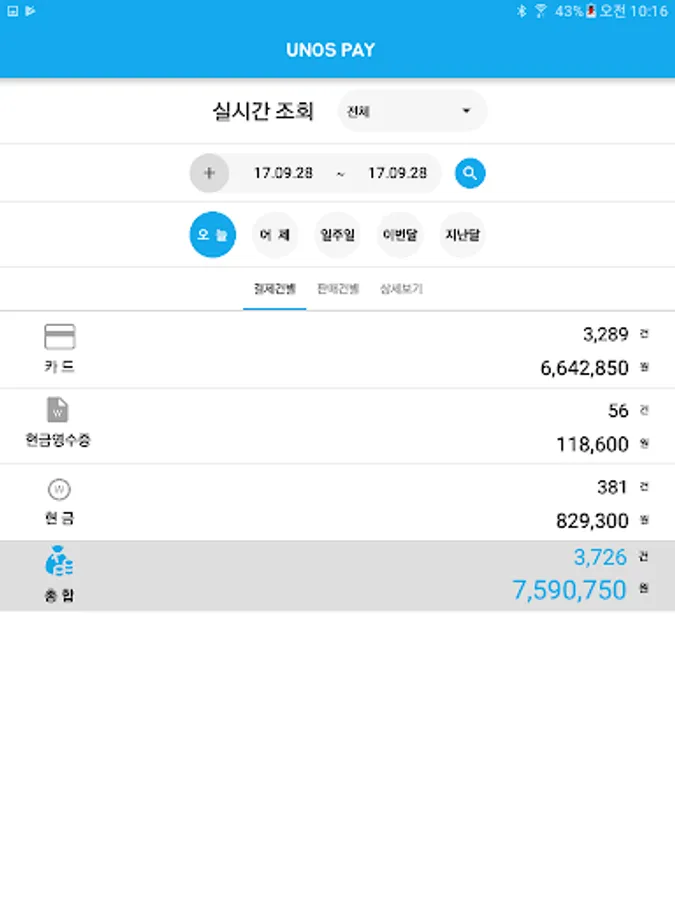675x900 pixels.
Task: Click the blue search magnifier icon
Action: [470, 173]
